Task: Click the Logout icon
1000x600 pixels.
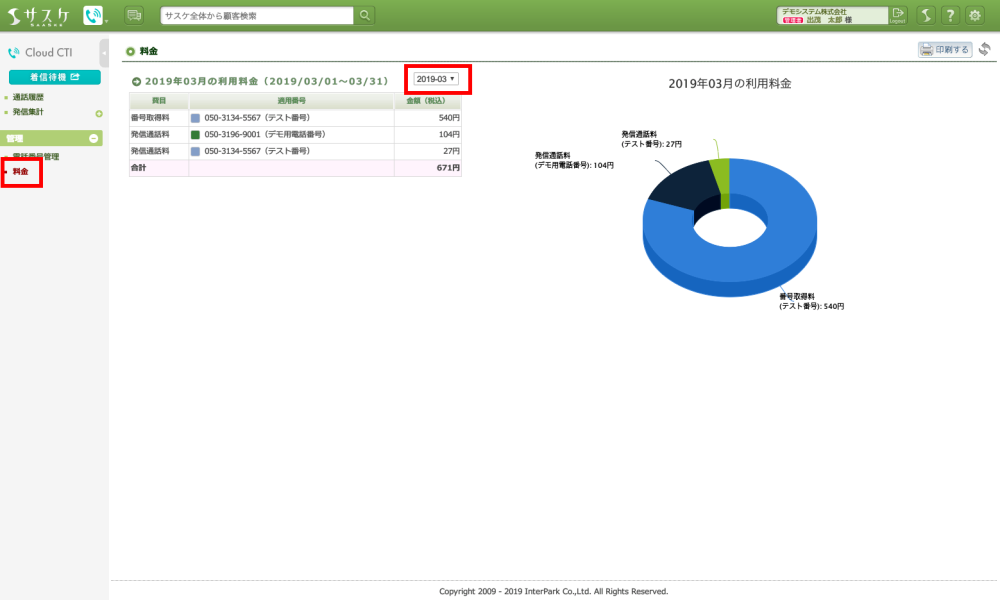Action: pos(898,15)
